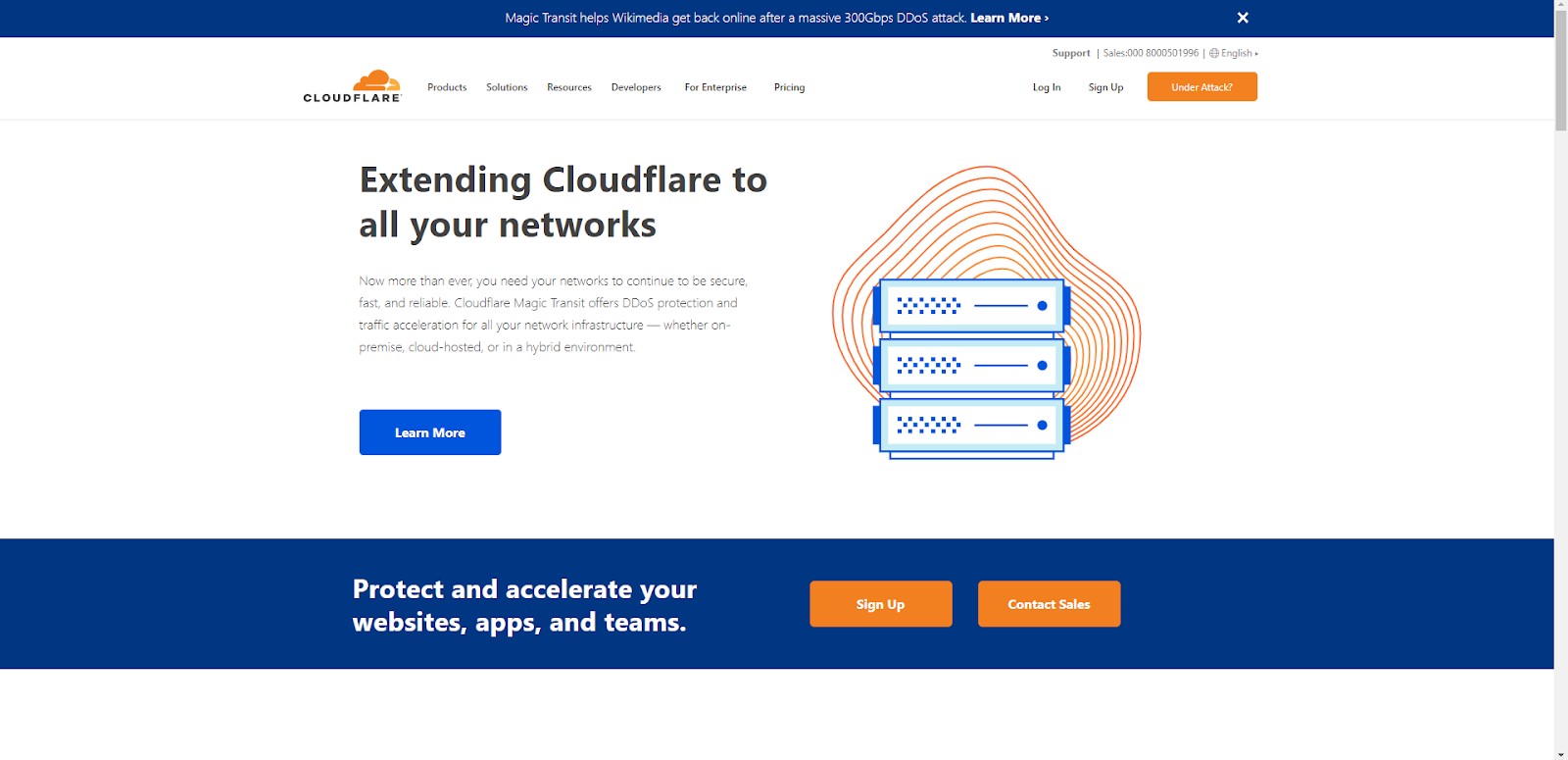Viewport: 1568px width, 760px height.
Task: Open the Products menu
Action: point(447,87)
